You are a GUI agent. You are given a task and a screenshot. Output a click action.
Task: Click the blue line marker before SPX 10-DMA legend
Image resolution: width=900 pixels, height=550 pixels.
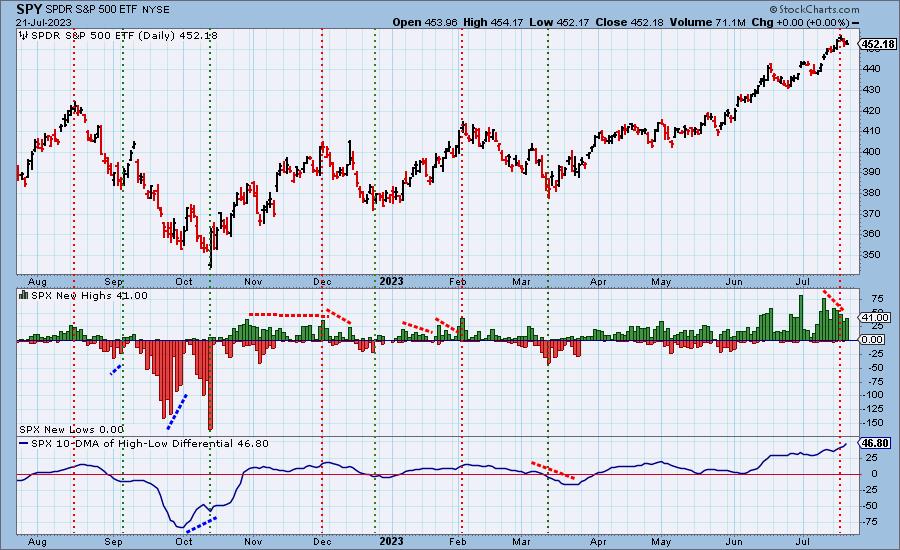click(24, 444)
